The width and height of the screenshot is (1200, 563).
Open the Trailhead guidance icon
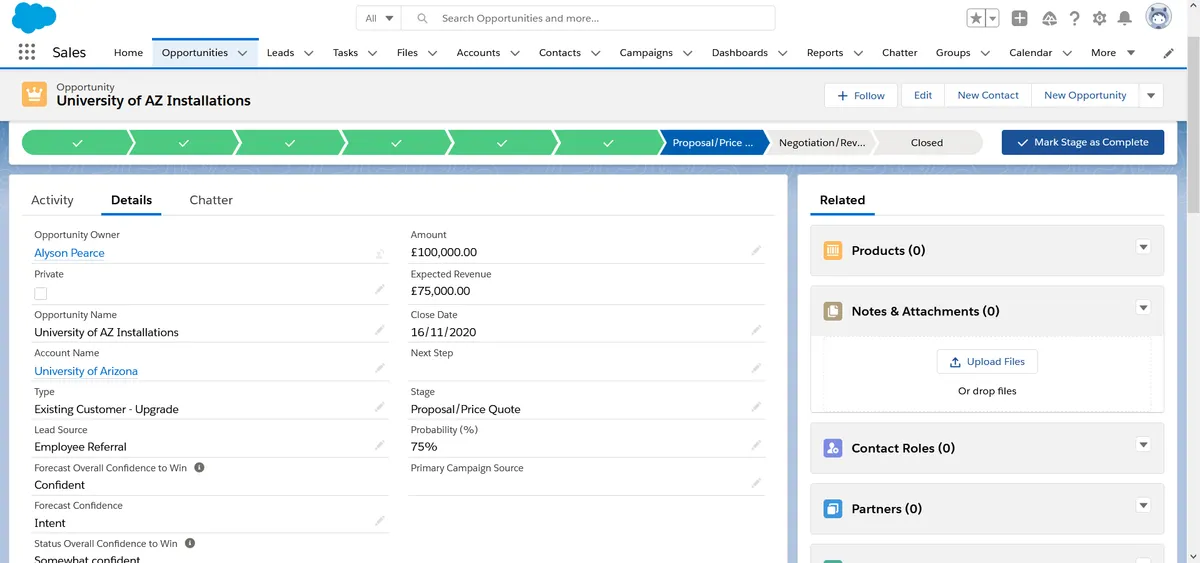click(x=1049, y=18)
